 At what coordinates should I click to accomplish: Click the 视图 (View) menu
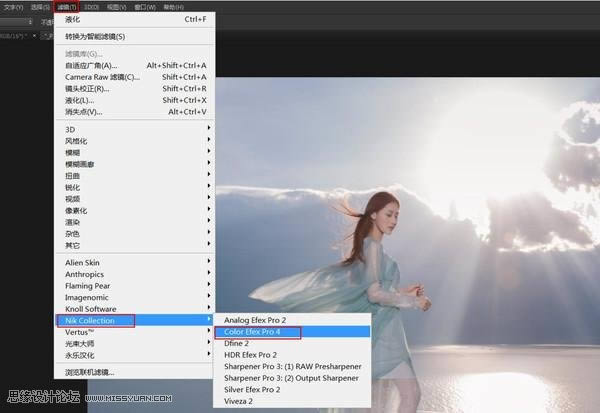point(116,7)
